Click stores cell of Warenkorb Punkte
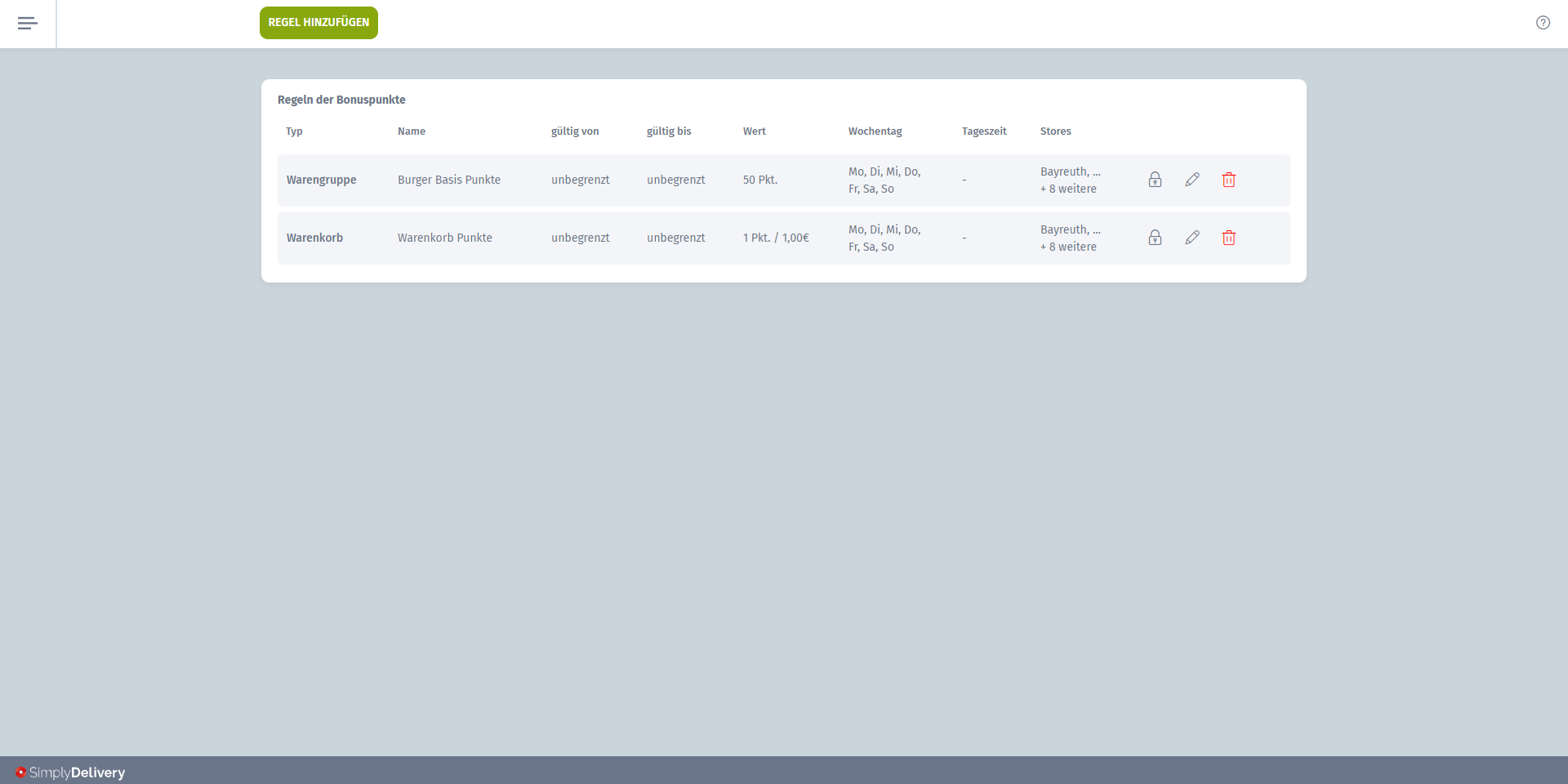The width and height of the screenshot is (1568, 784). click(x=1071, y=238)
